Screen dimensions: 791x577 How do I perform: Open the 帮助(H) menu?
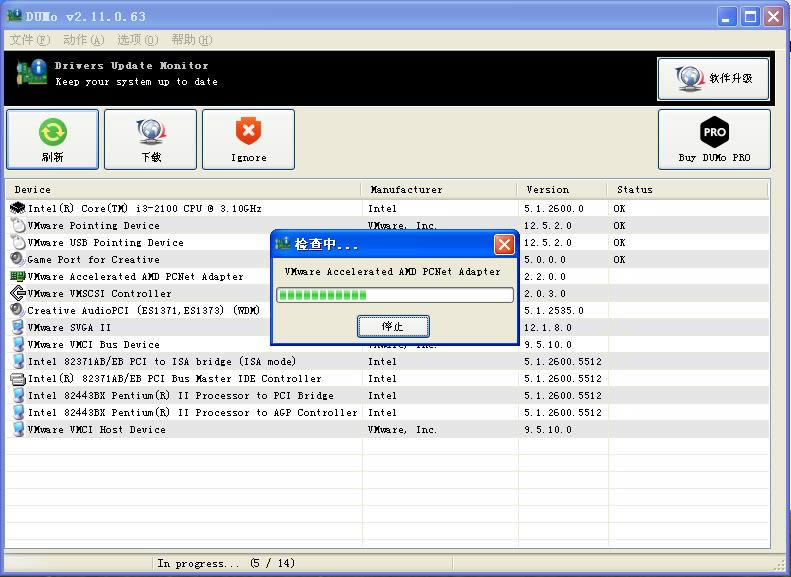192,39
